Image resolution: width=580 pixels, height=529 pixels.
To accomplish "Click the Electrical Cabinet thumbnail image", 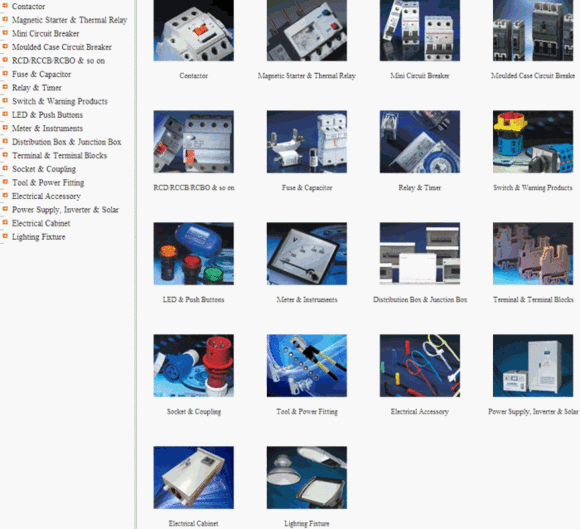I will click(193, 478).
